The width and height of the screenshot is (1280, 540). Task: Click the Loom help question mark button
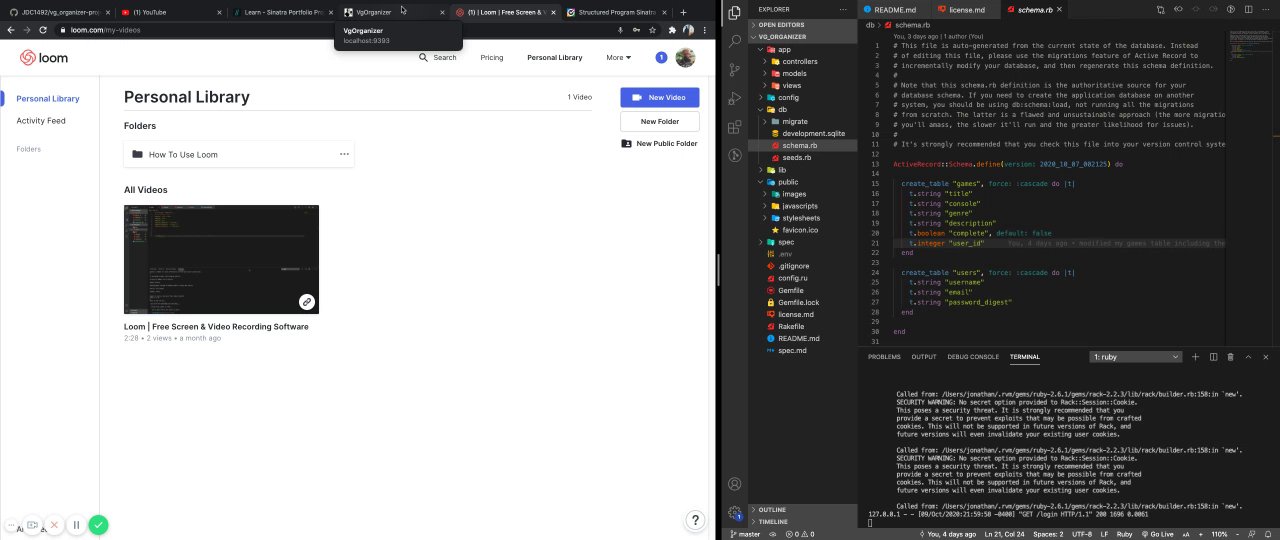pos(696,520)
